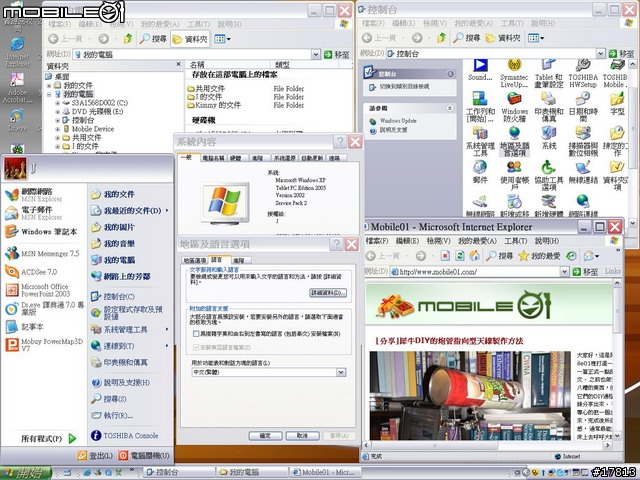The height and width of the screenshot is (480, 640).
Task: Click Pringles can antenna article photo
Action: point(470,395)
